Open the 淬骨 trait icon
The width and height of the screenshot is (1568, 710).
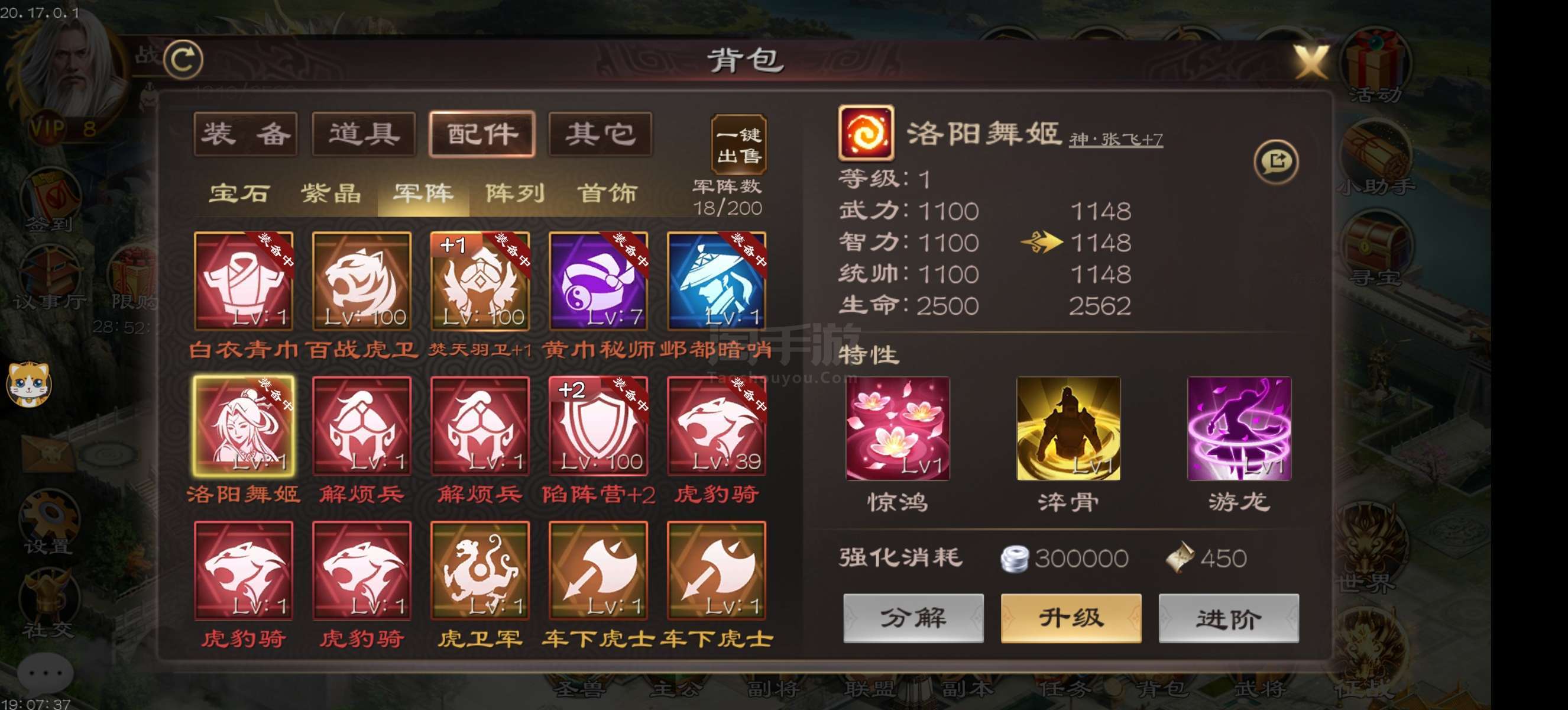pos(1068,429)
